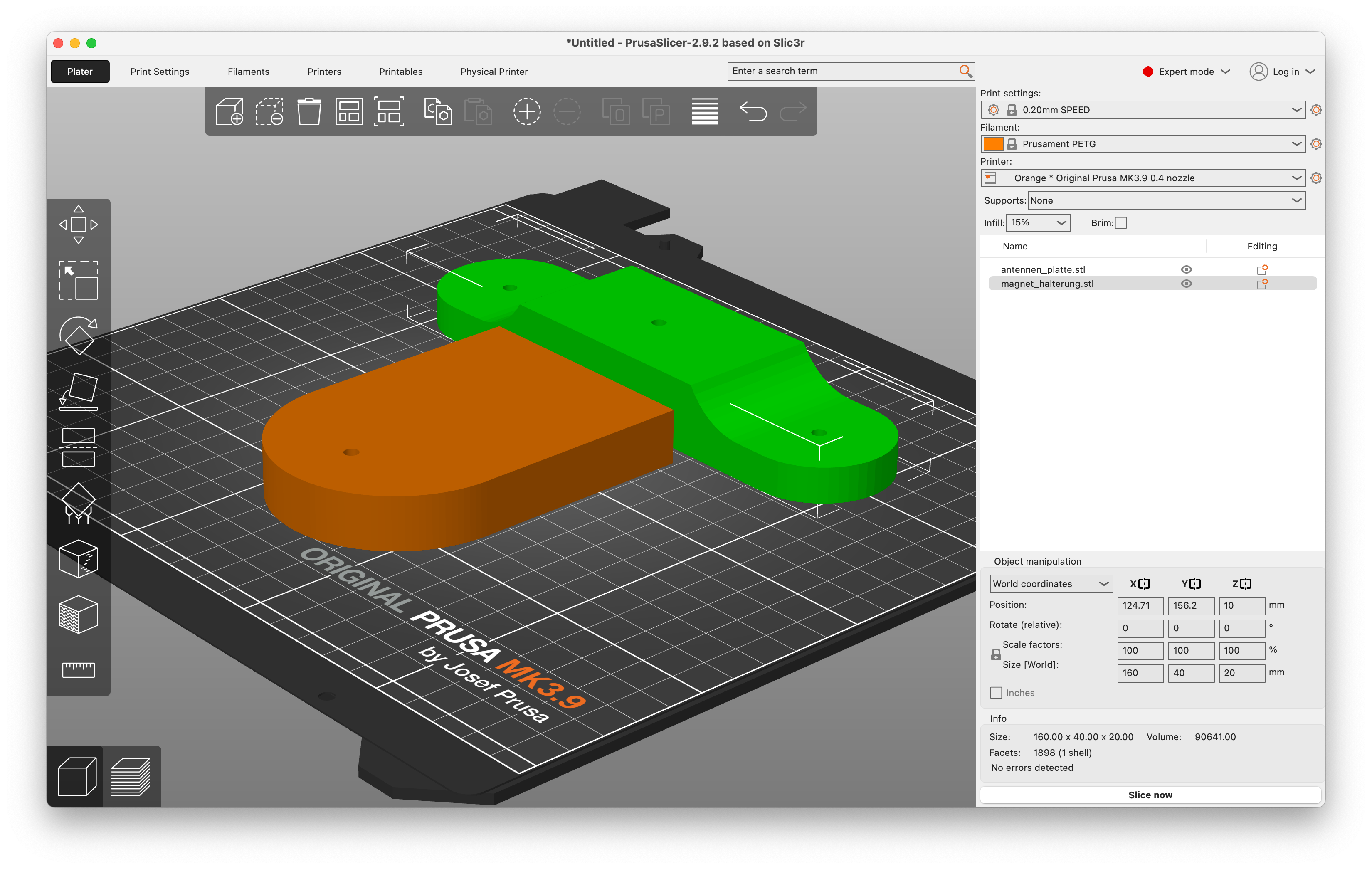Open print settings gear on right edge

coord(1316,109)
